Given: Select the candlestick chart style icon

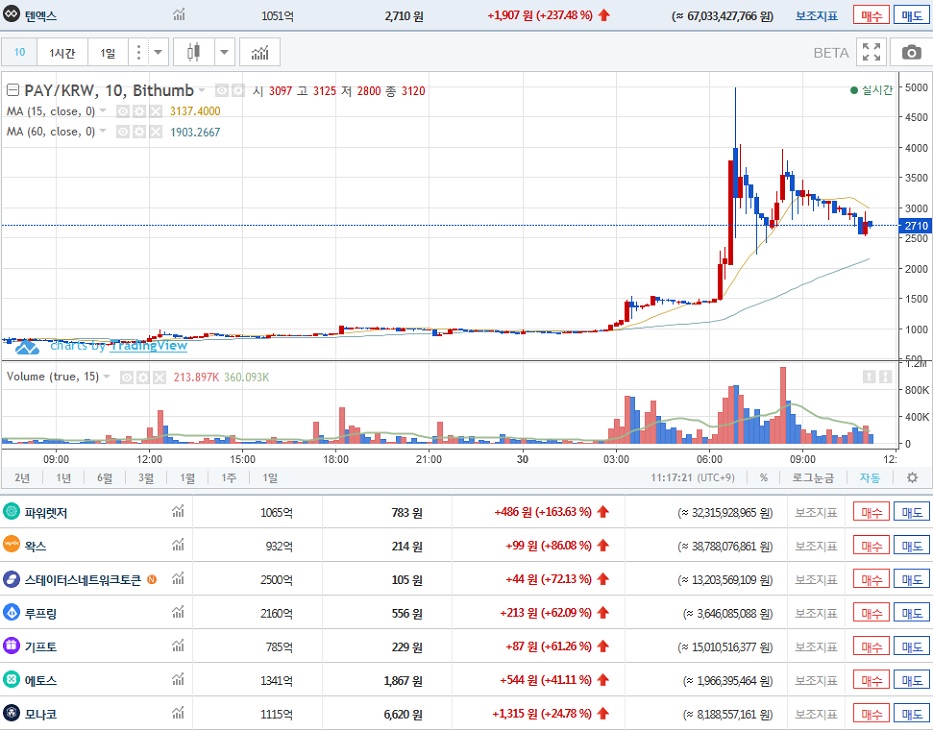Looking at the screenshot, I should click(x=193, y=52).
